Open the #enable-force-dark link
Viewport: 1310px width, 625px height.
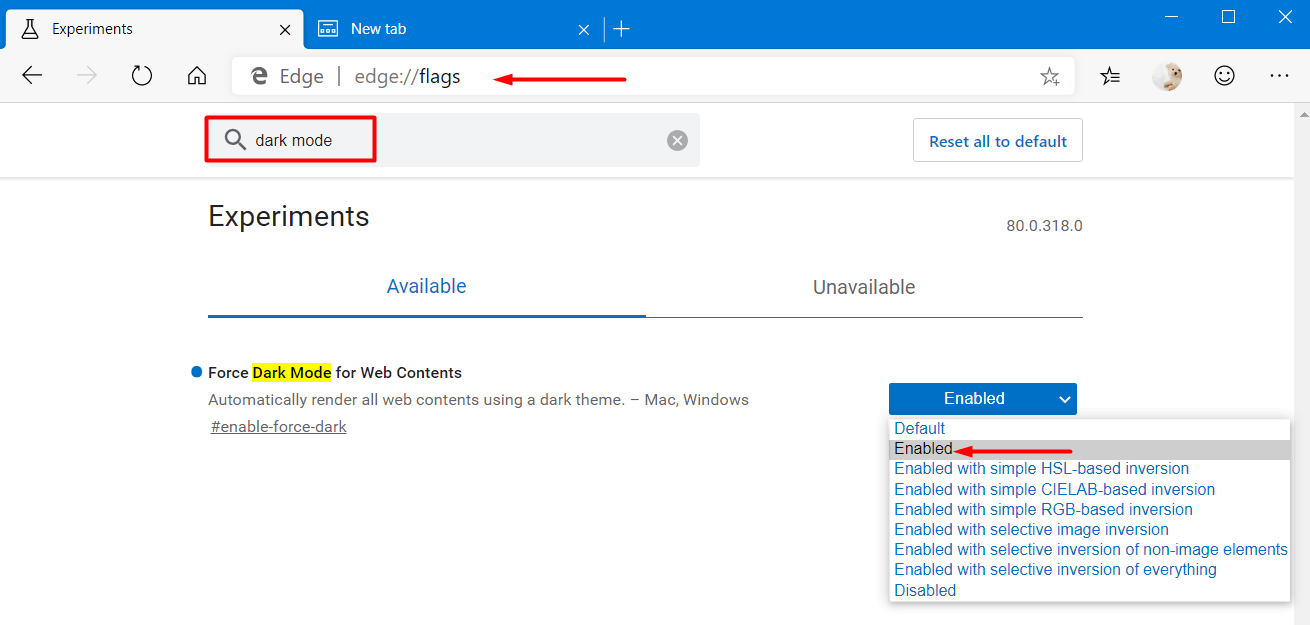click(x=279, y=427)
